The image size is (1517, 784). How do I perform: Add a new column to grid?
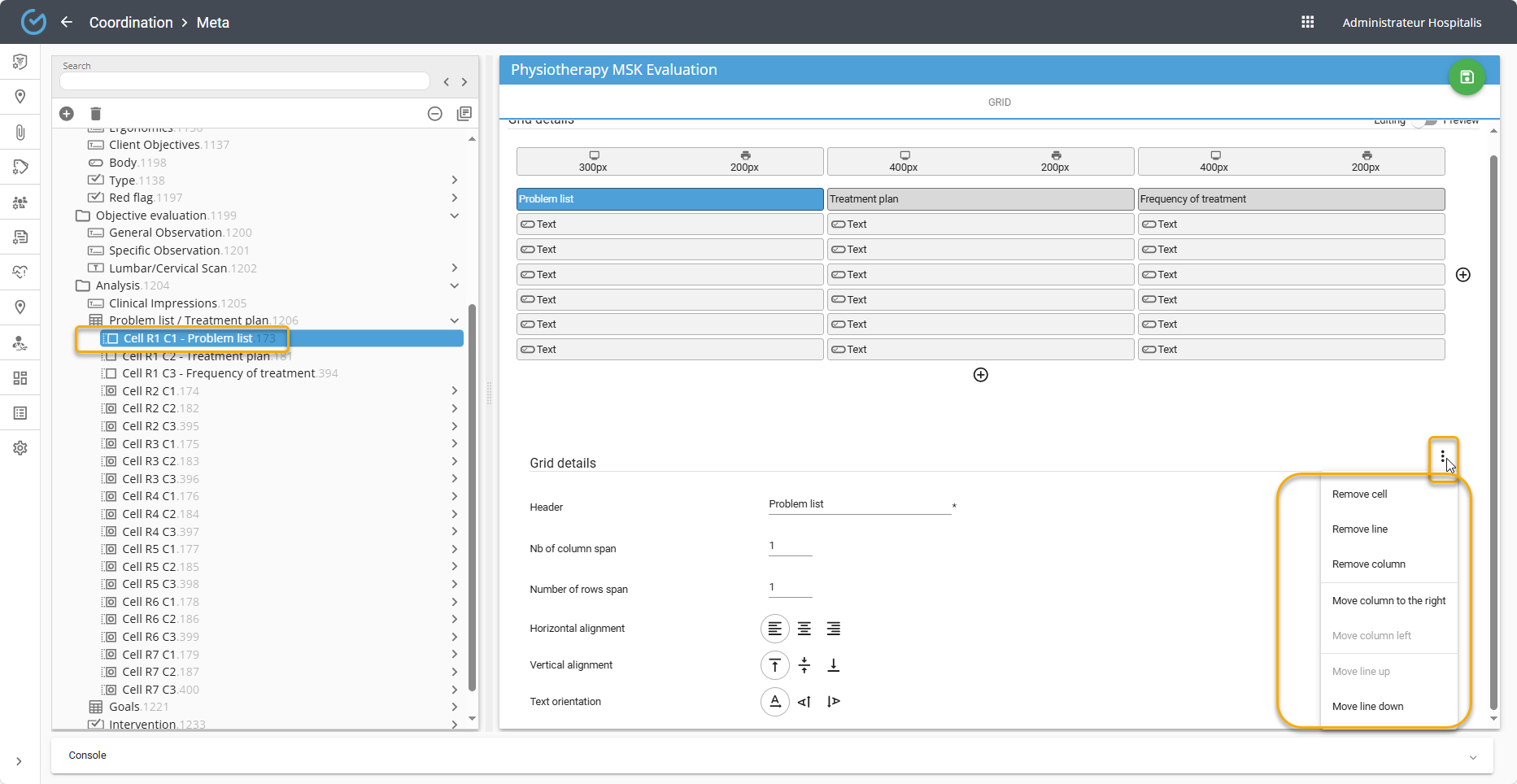tap(1463, 275)
